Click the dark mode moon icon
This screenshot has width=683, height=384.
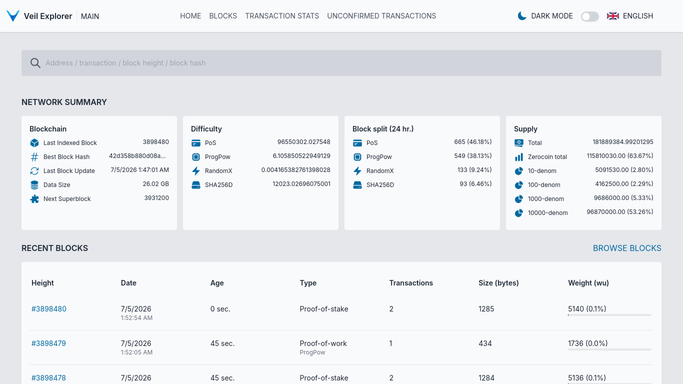522,16
